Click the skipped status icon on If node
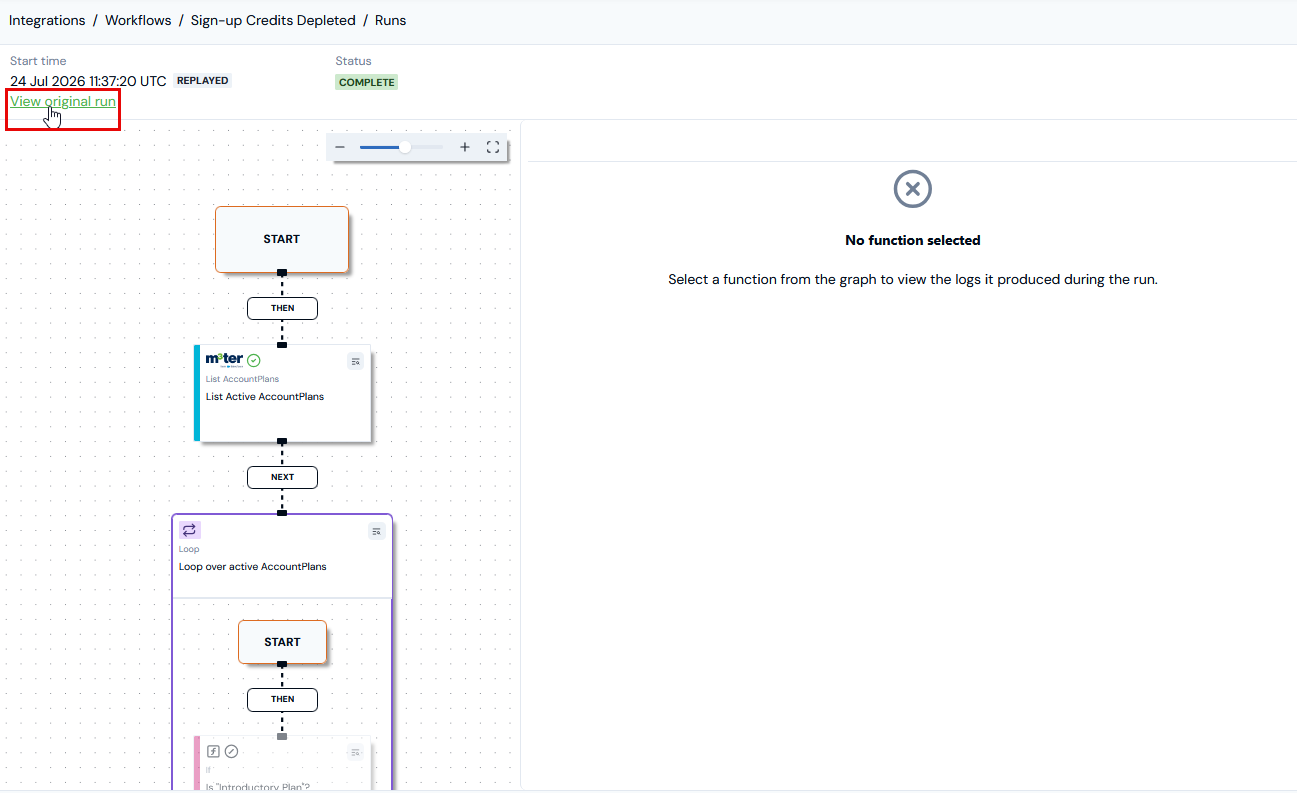 231,751
